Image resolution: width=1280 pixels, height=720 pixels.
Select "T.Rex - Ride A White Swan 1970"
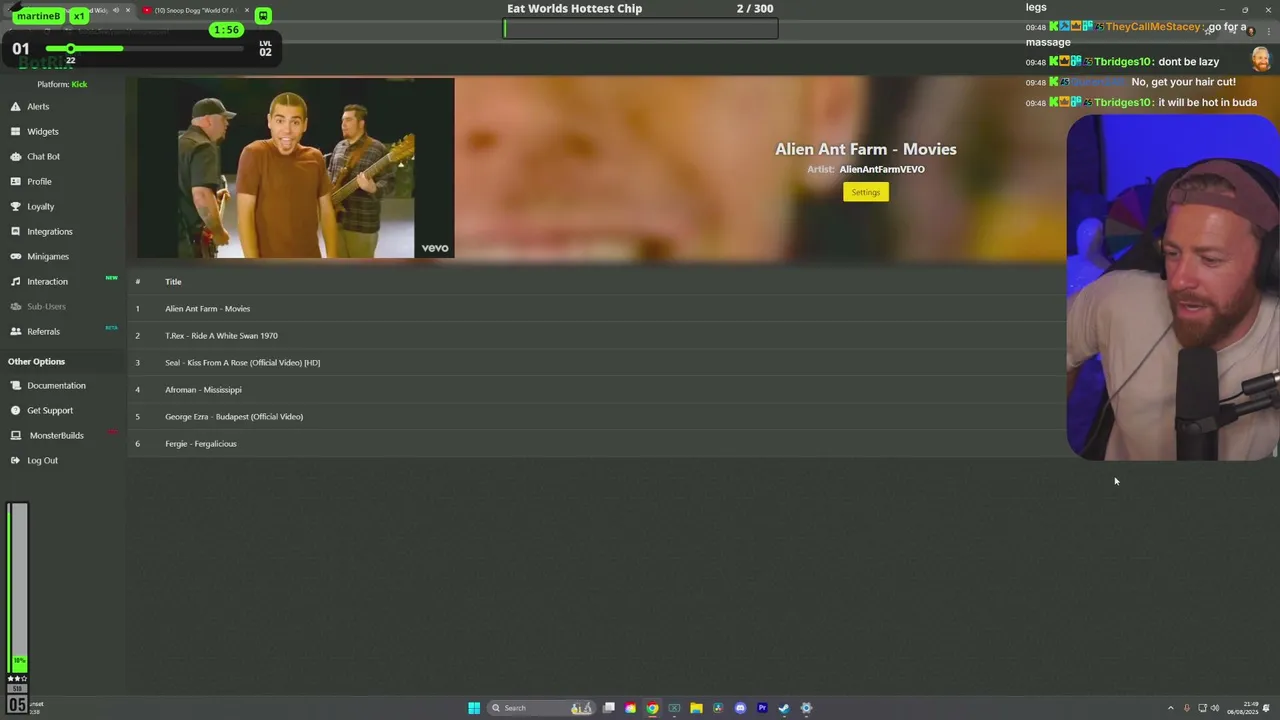(x=596, y=335)
